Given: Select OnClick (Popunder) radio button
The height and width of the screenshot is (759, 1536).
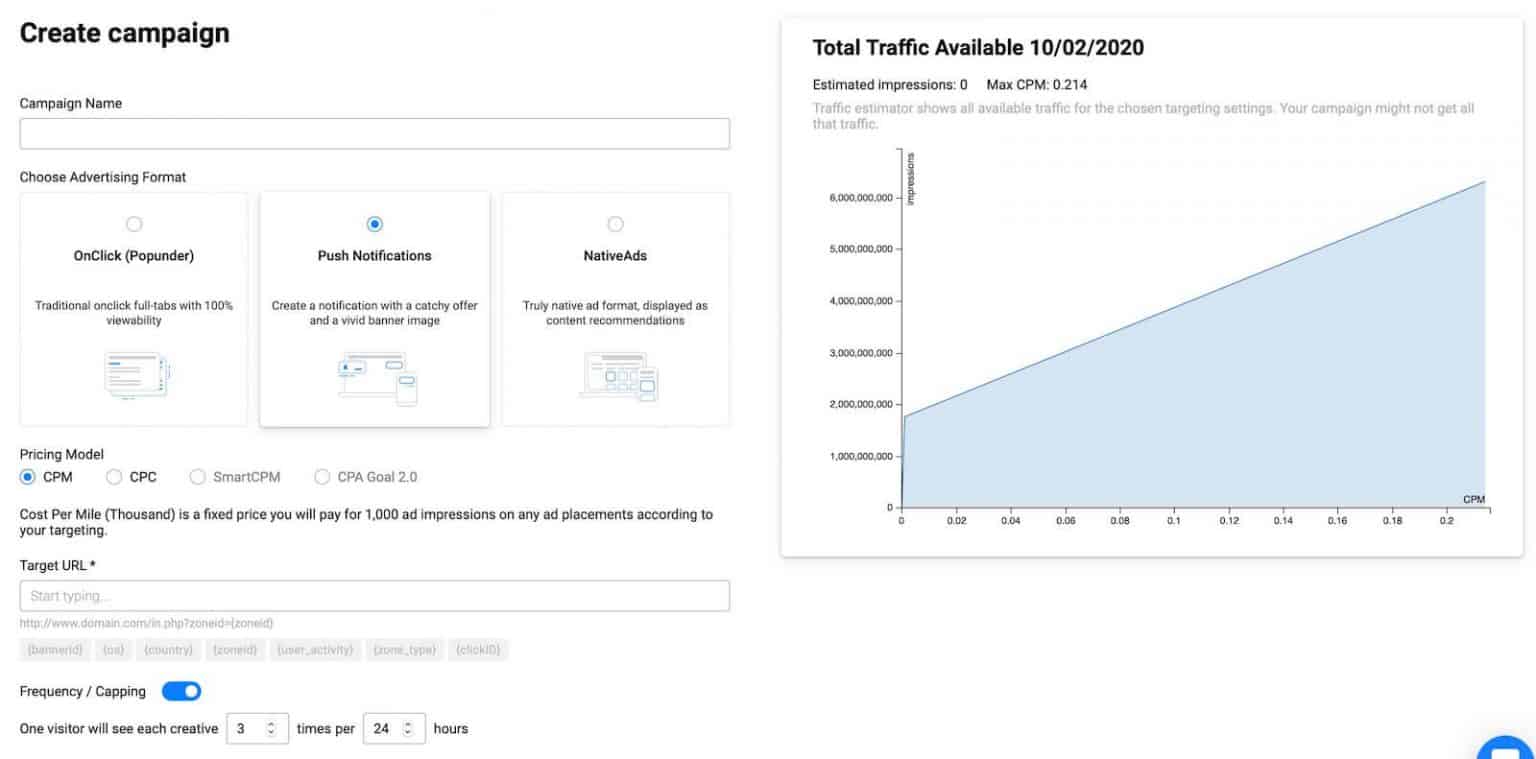Looking at the screenshot, I should tap(134, 224).
